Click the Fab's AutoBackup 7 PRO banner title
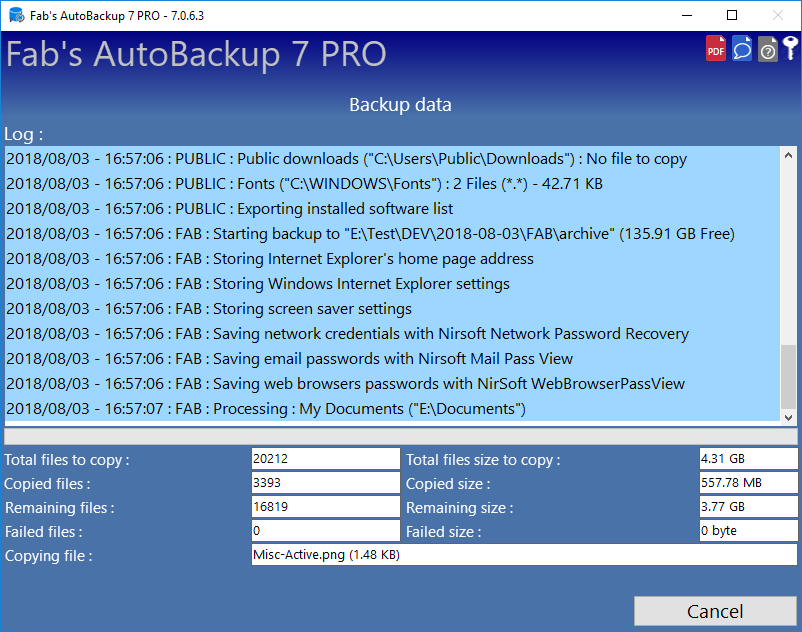This screenshot has width=802, height=632. click(196, 54)
